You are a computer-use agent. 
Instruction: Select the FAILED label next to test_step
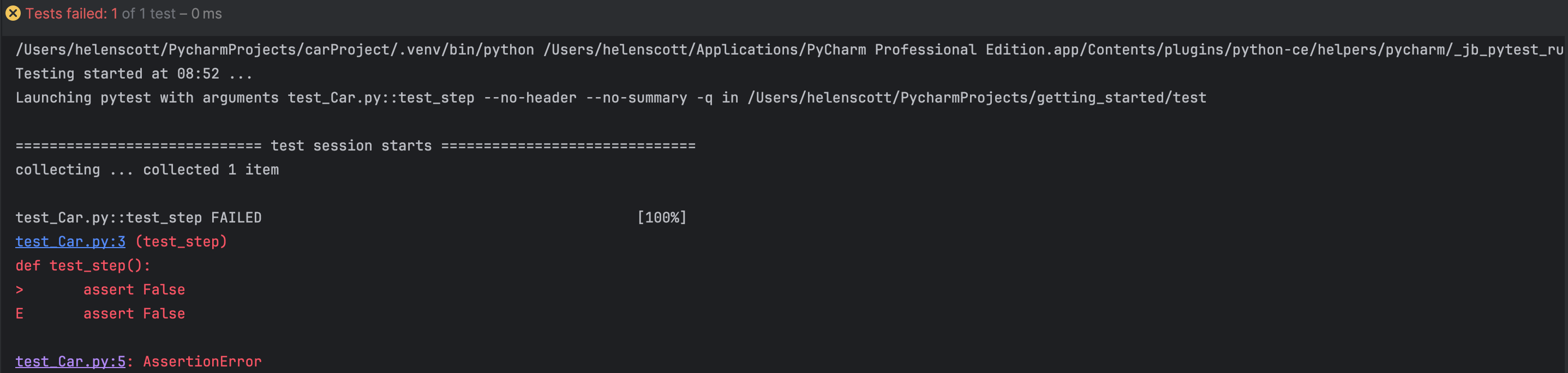point(237,217)
